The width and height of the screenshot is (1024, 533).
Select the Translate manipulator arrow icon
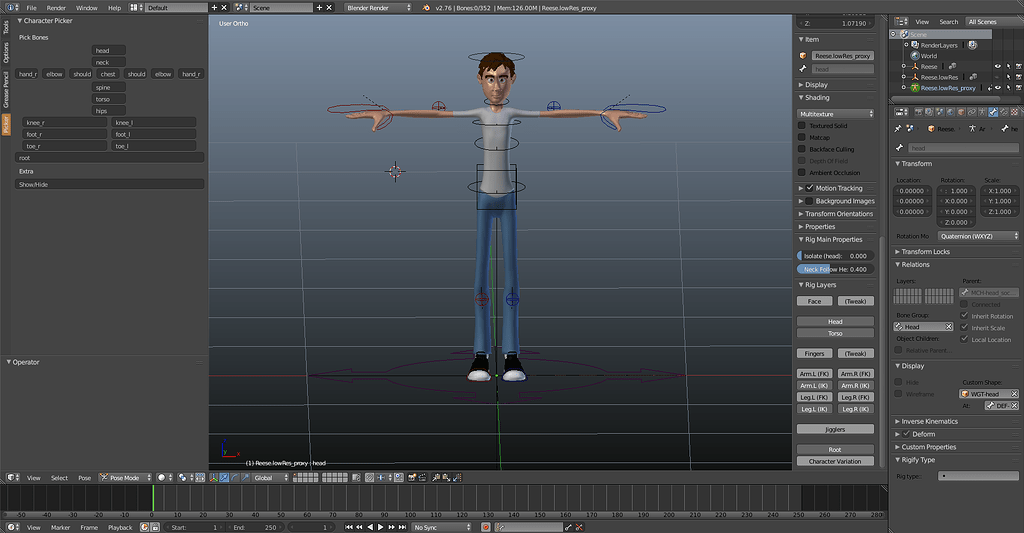tap(224, 477)
